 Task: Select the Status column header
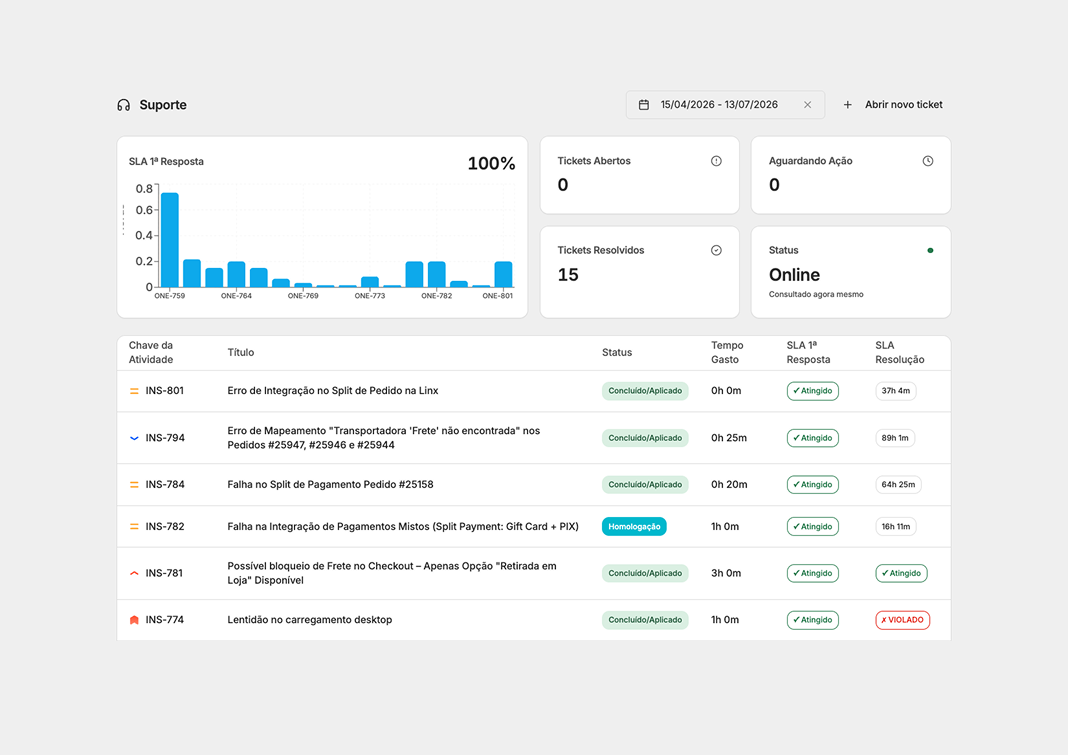616,352
